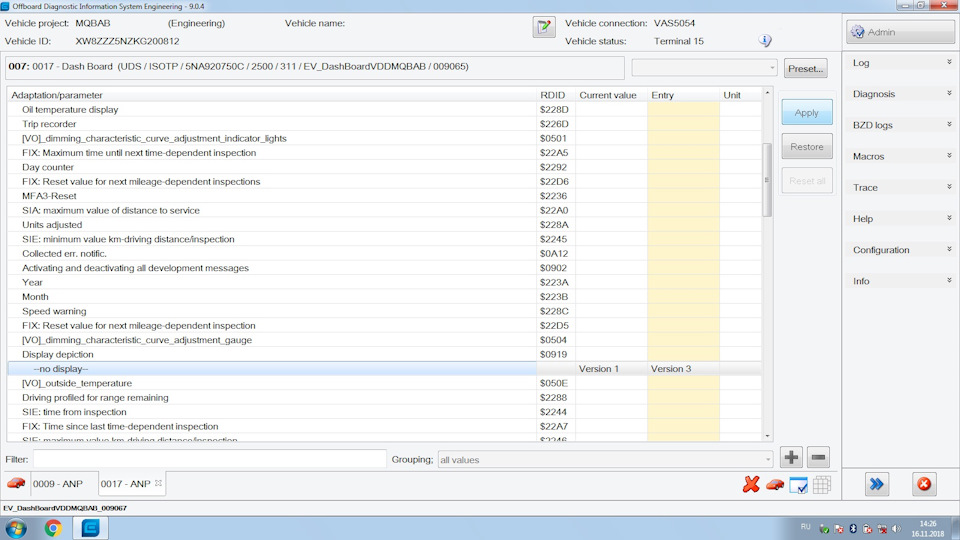Select the Month parameter row
960x540 pixels.
click(384, 297)
